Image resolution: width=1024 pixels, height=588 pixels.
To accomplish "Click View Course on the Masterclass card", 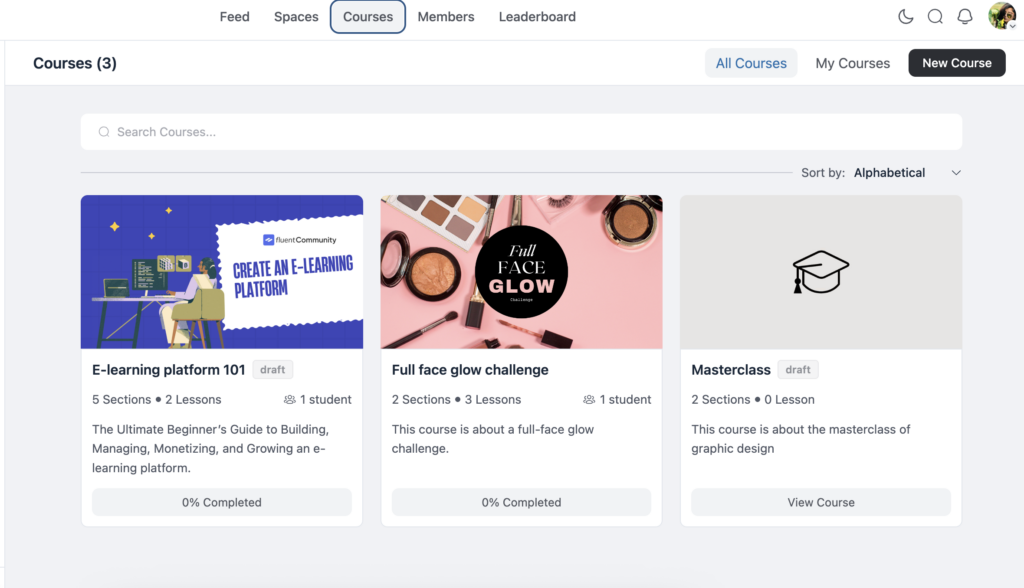I will pos(820,502).
